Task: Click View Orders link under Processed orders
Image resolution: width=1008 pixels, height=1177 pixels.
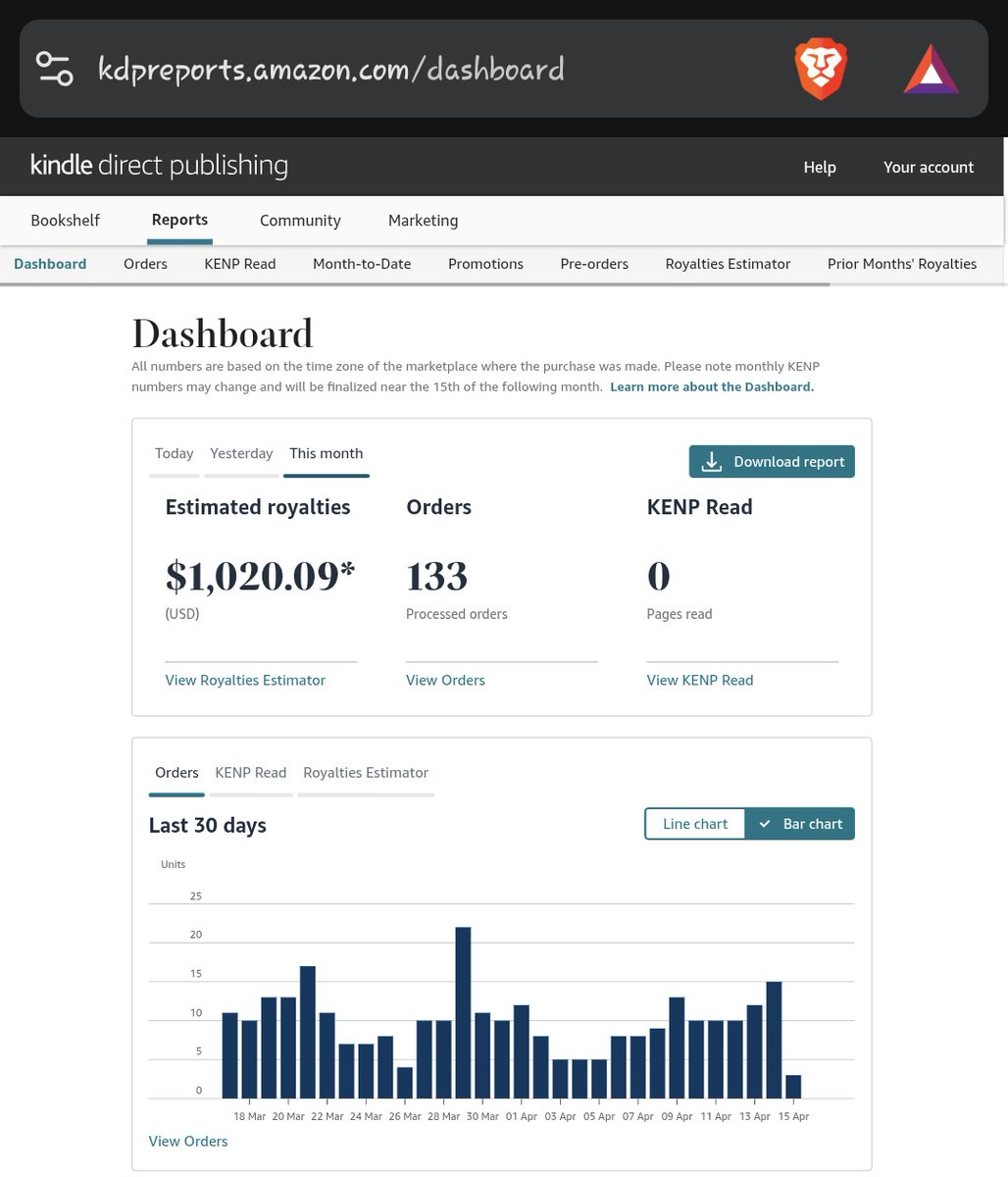Action: [x=445, y=680]
